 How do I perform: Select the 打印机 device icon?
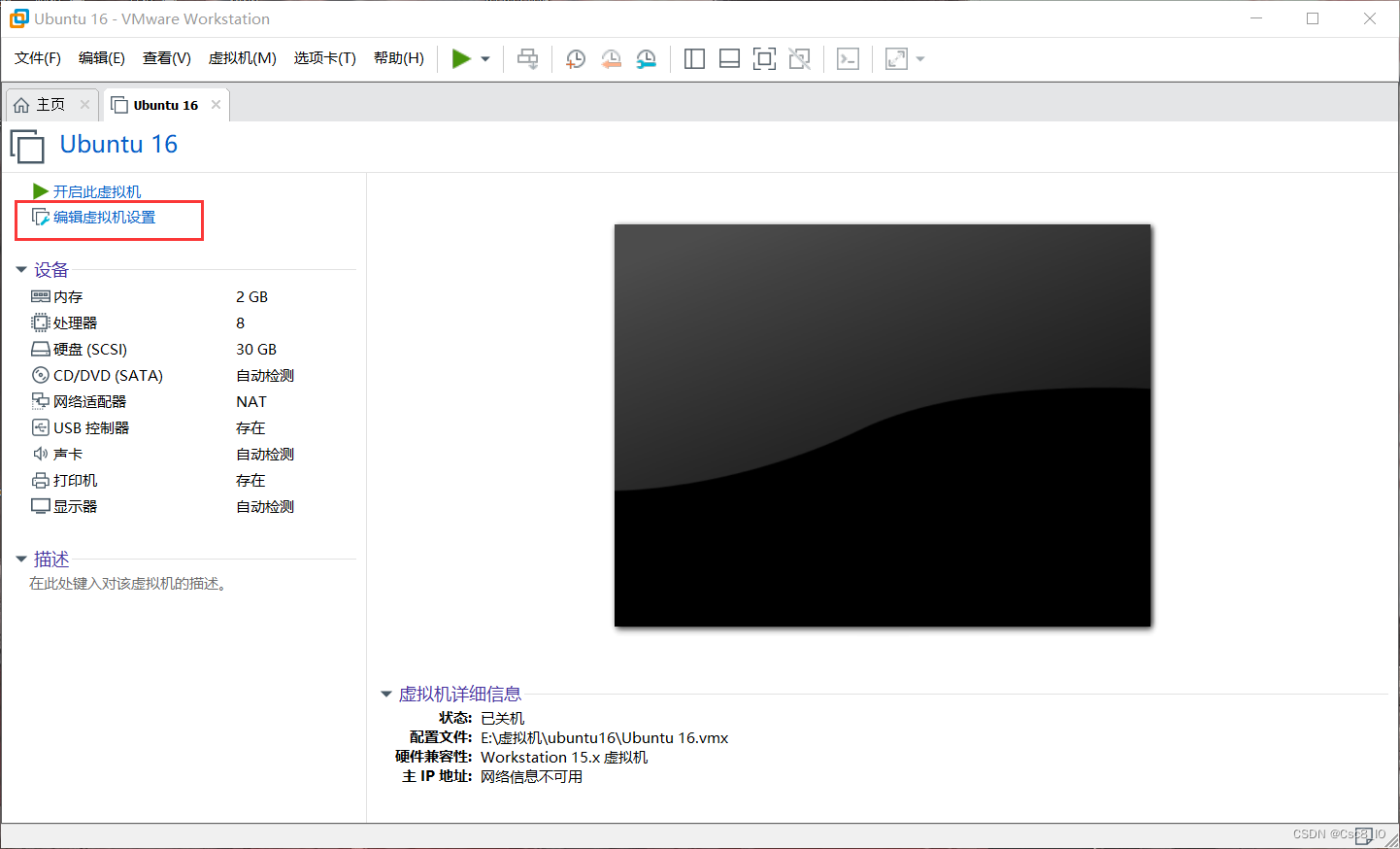40,480
